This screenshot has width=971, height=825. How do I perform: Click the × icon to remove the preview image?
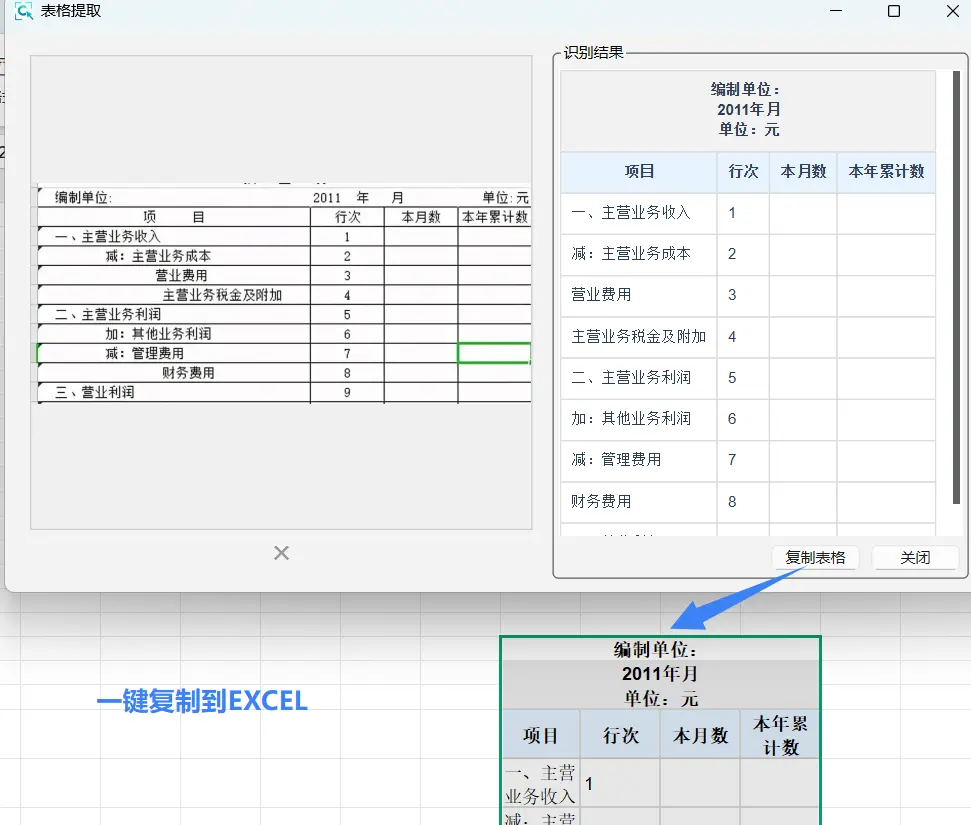pyautogui.click(x=280, y=552)
